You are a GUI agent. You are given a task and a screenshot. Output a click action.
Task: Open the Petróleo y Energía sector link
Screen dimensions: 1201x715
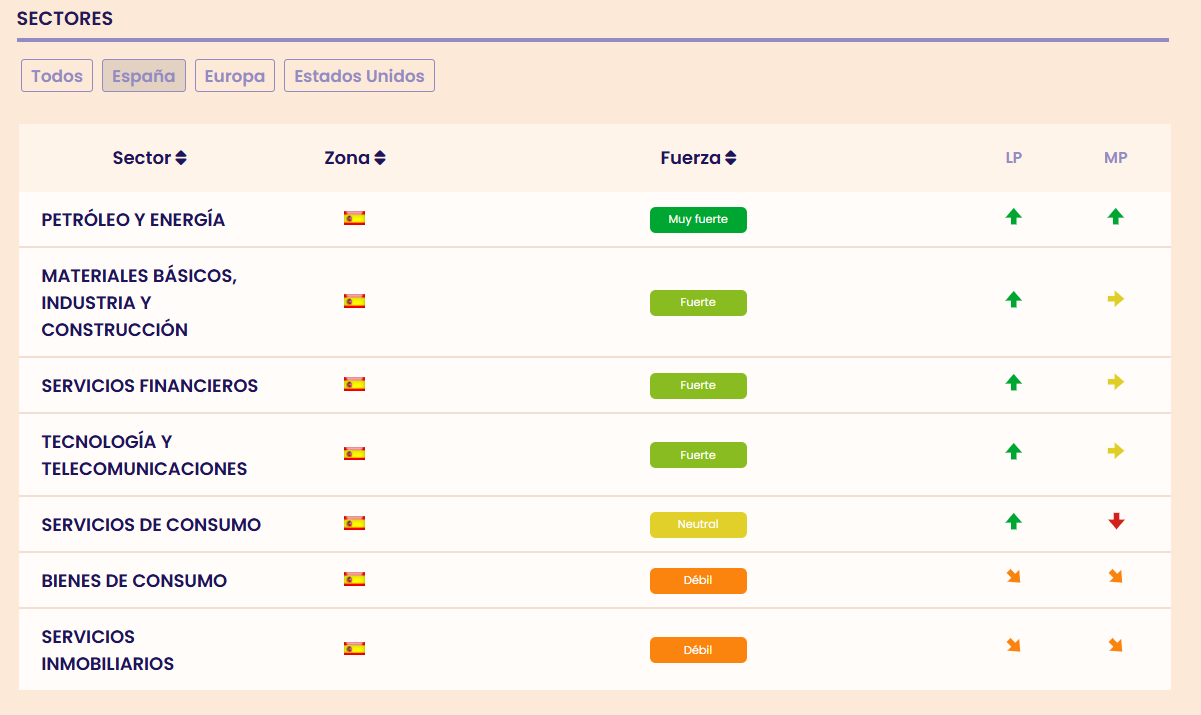coord(133,220)
